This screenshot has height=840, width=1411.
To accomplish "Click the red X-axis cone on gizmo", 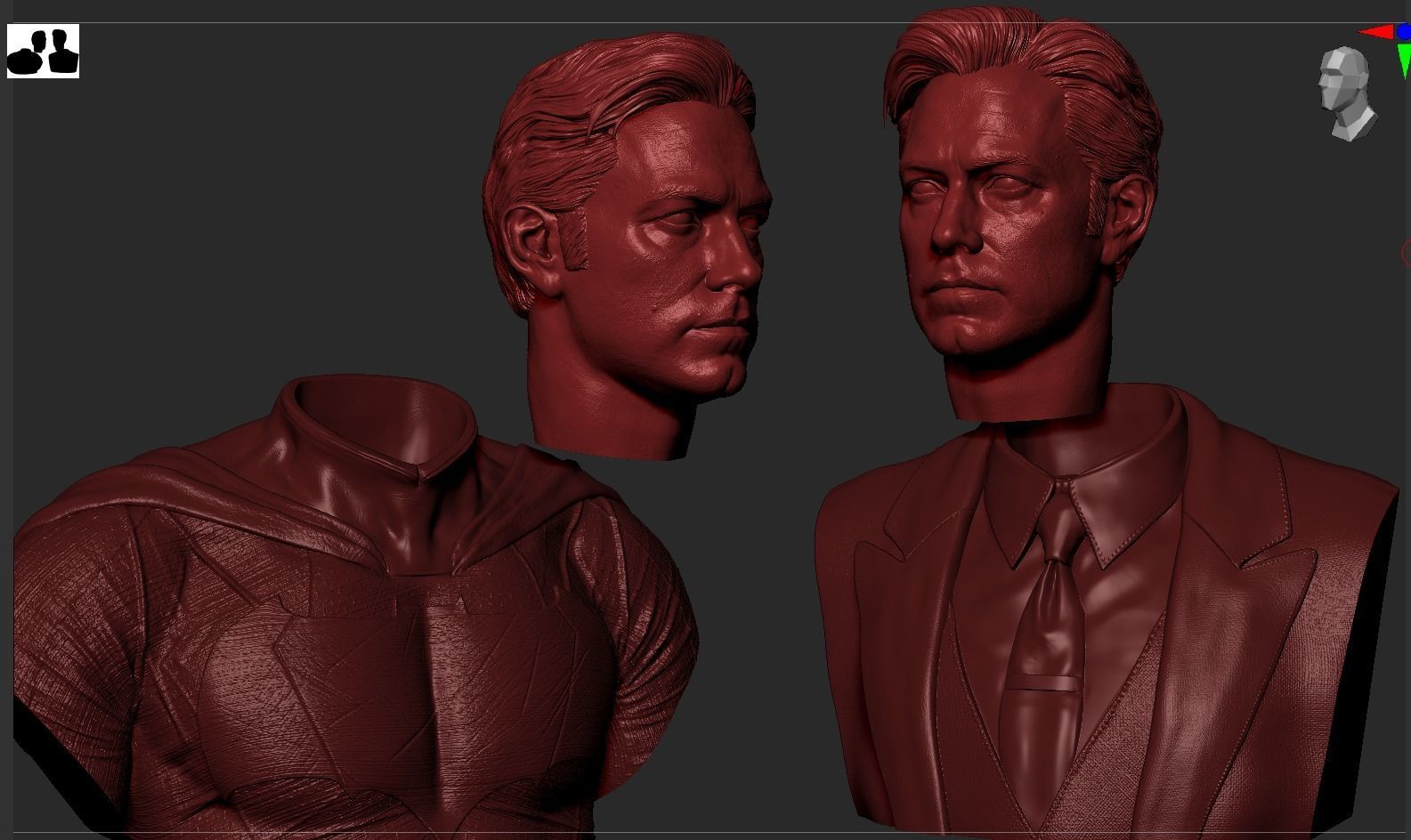I will click(x=1376, y=33).
